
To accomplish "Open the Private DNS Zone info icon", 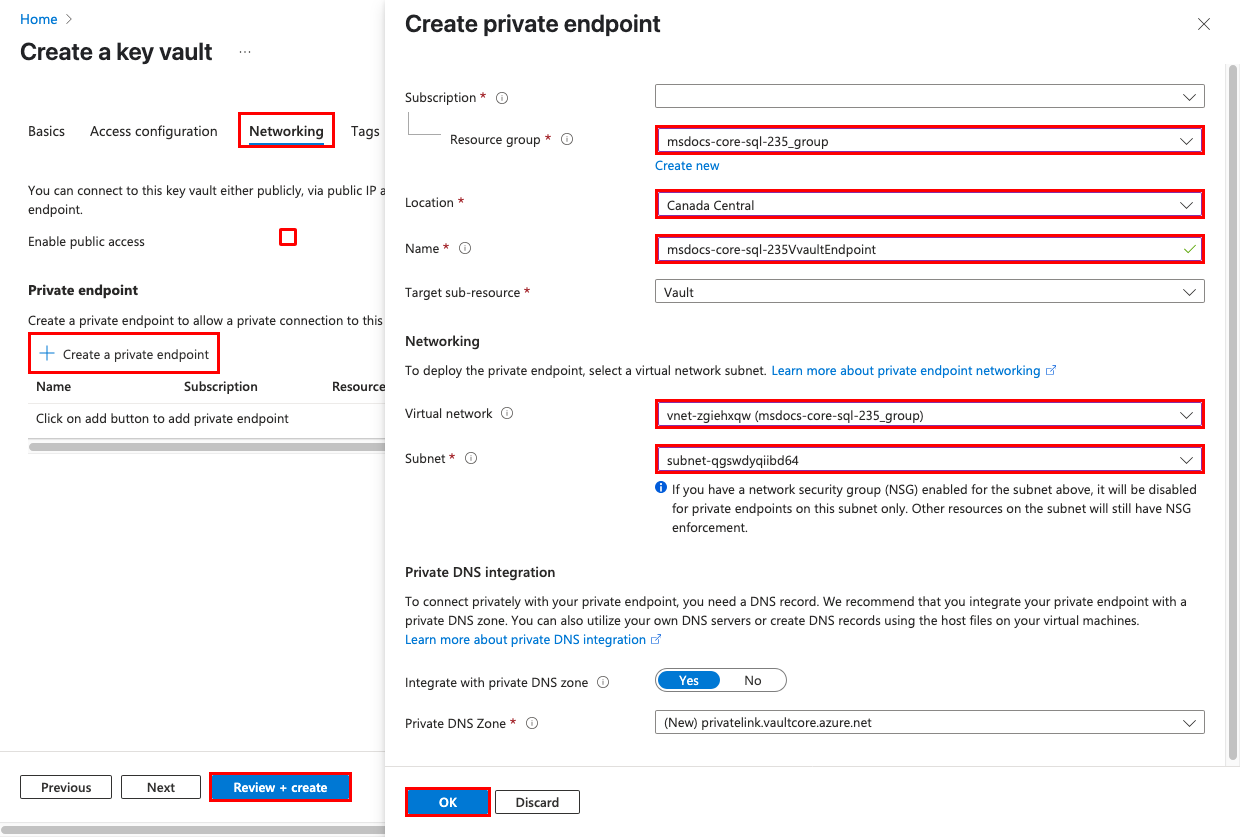I will click(x=531, y=723).
